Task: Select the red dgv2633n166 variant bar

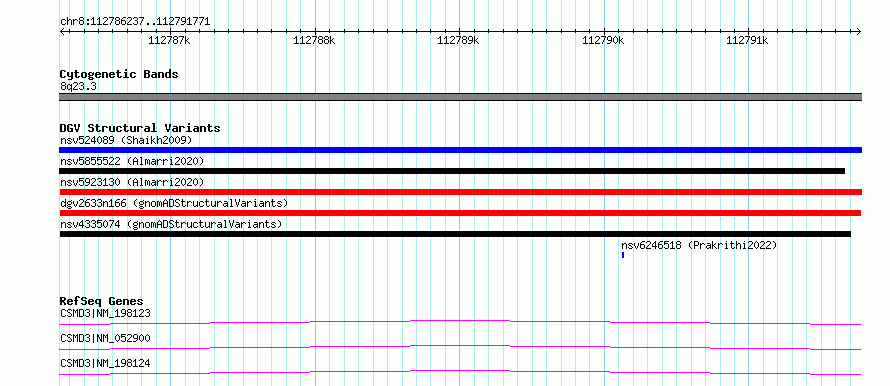Action: click(x=460, y=213)
